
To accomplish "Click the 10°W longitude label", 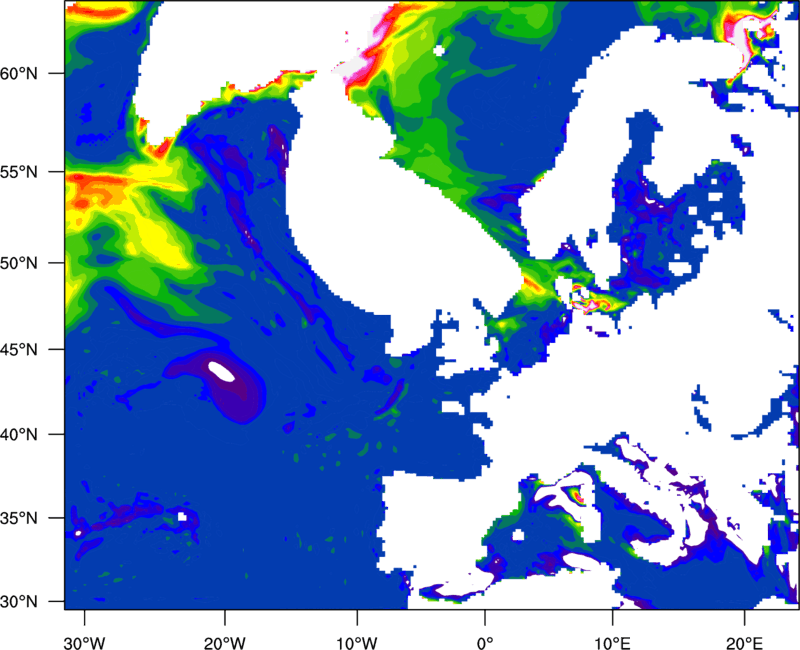I will 357,643.
